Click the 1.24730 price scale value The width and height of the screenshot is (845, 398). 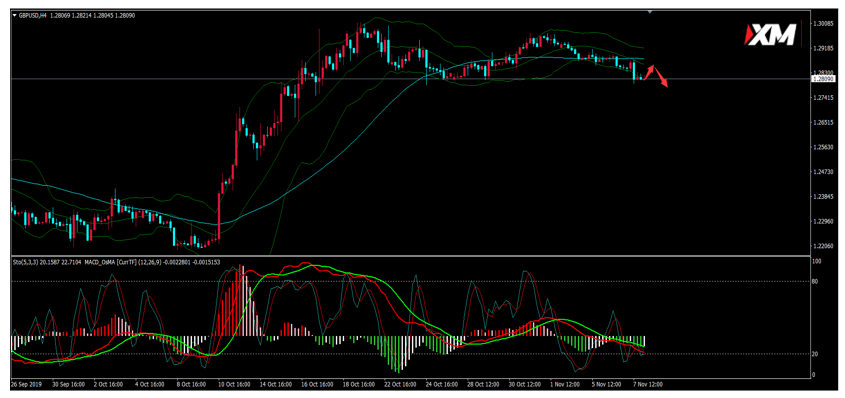pos(822,172)
